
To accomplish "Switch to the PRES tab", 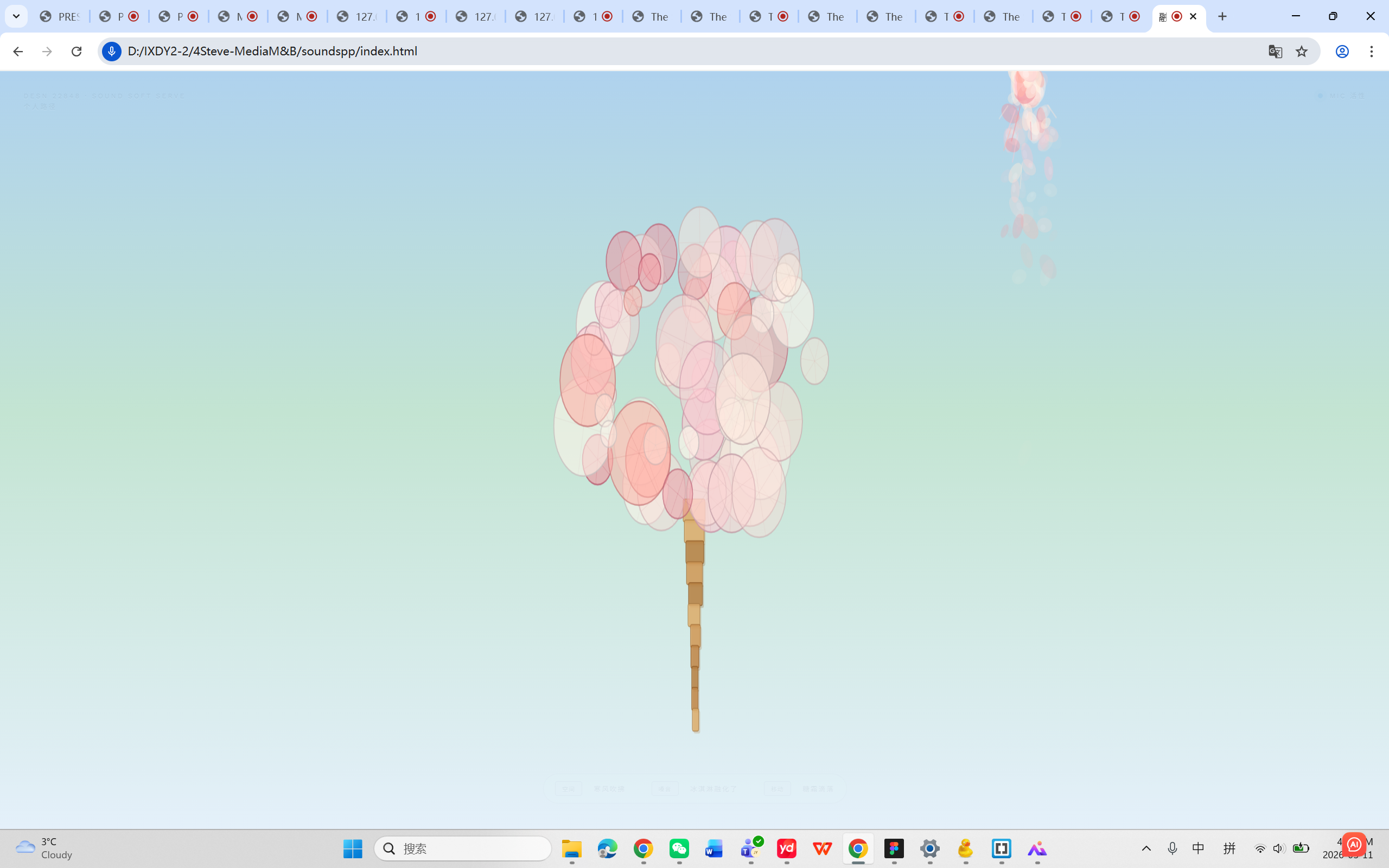I will 59,16.
